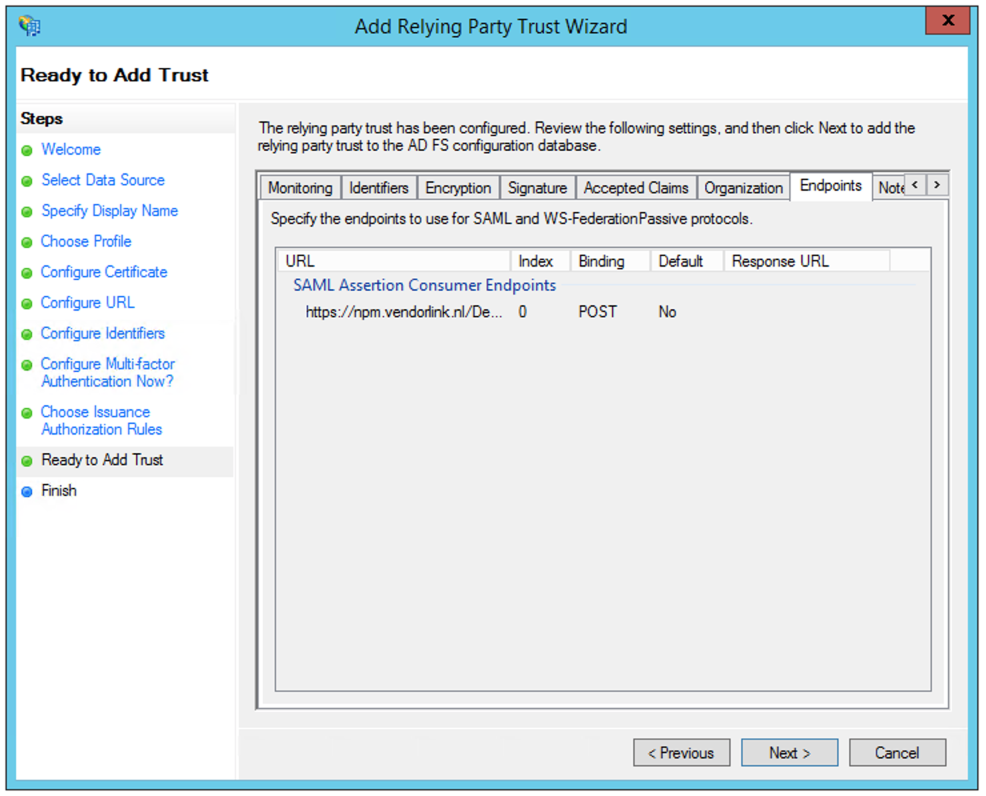Click the Default value No cell
The image size is (986, 796).
(x=667, y=312)
